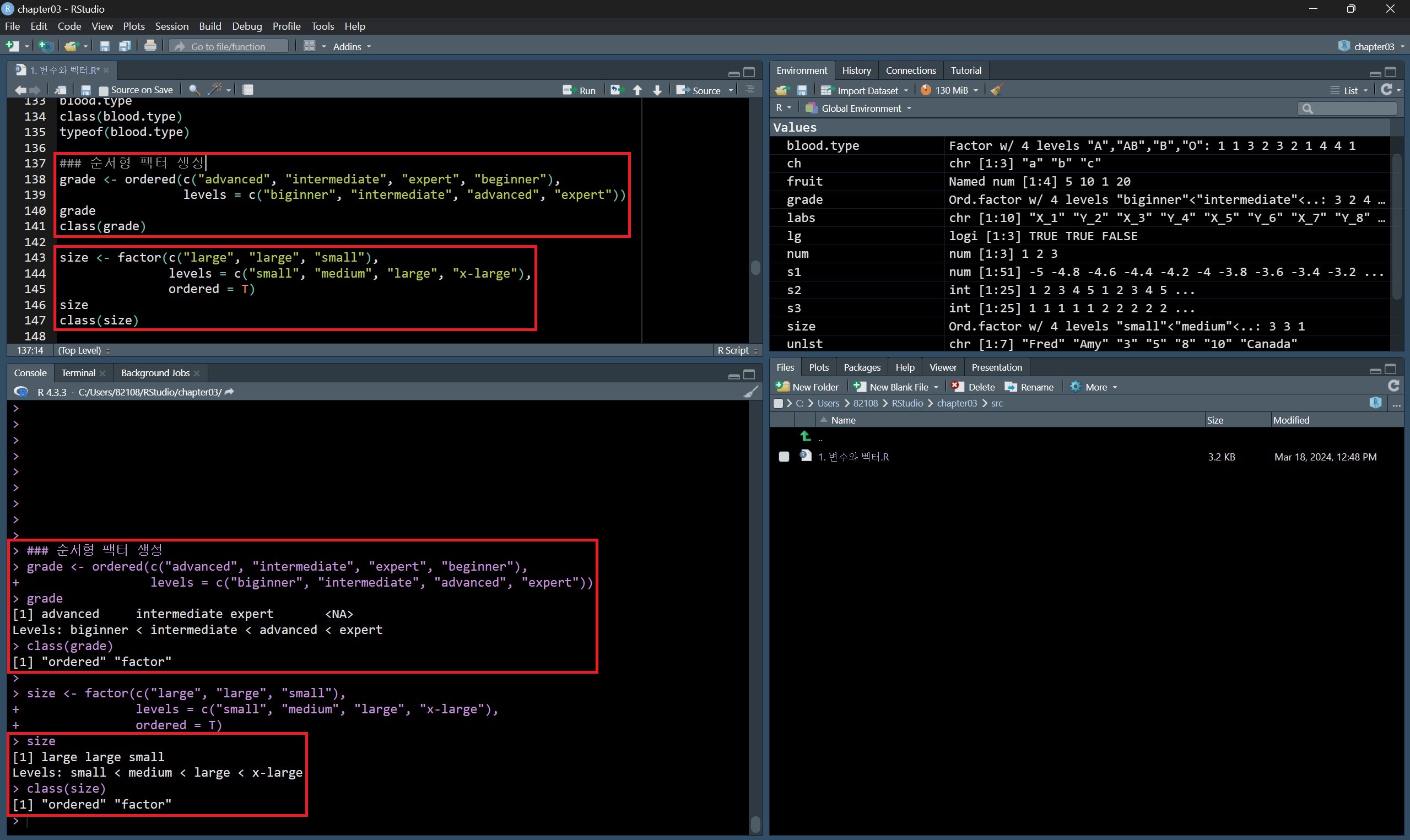Viewport: 1410px width, 840px height.
Task: Click the New Folder button
Action: coord(808,387)
